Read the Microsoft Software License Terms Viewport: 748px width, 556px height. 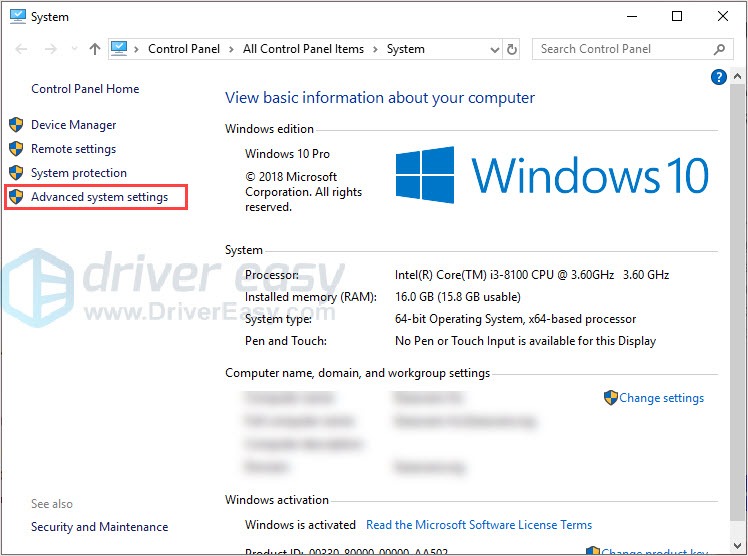click(479, 525)
